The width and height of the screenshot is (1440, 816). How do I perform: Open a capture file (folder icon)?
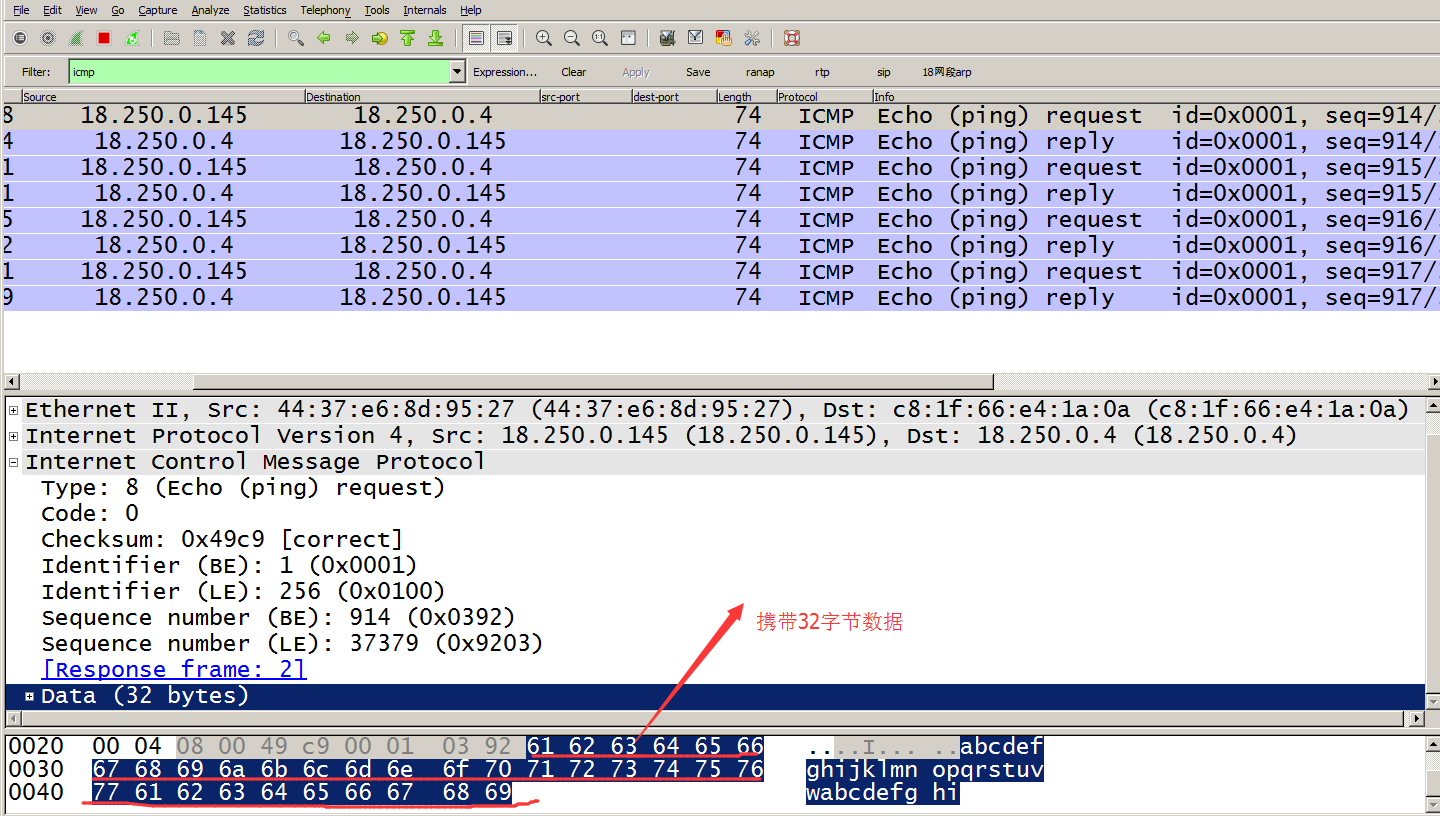coord(172,38)
